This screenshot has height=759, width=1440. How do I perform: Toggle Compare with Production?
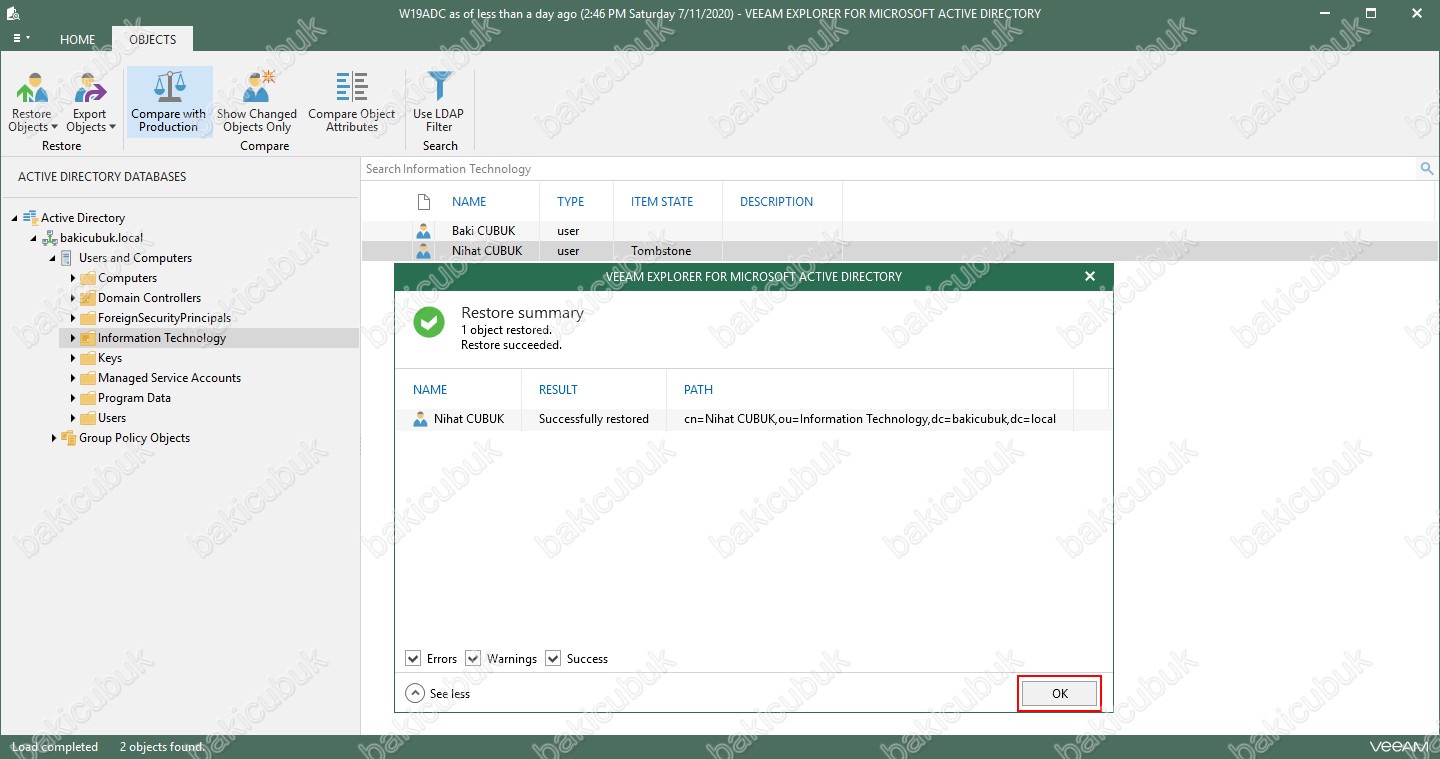click(x=169, y=102)
